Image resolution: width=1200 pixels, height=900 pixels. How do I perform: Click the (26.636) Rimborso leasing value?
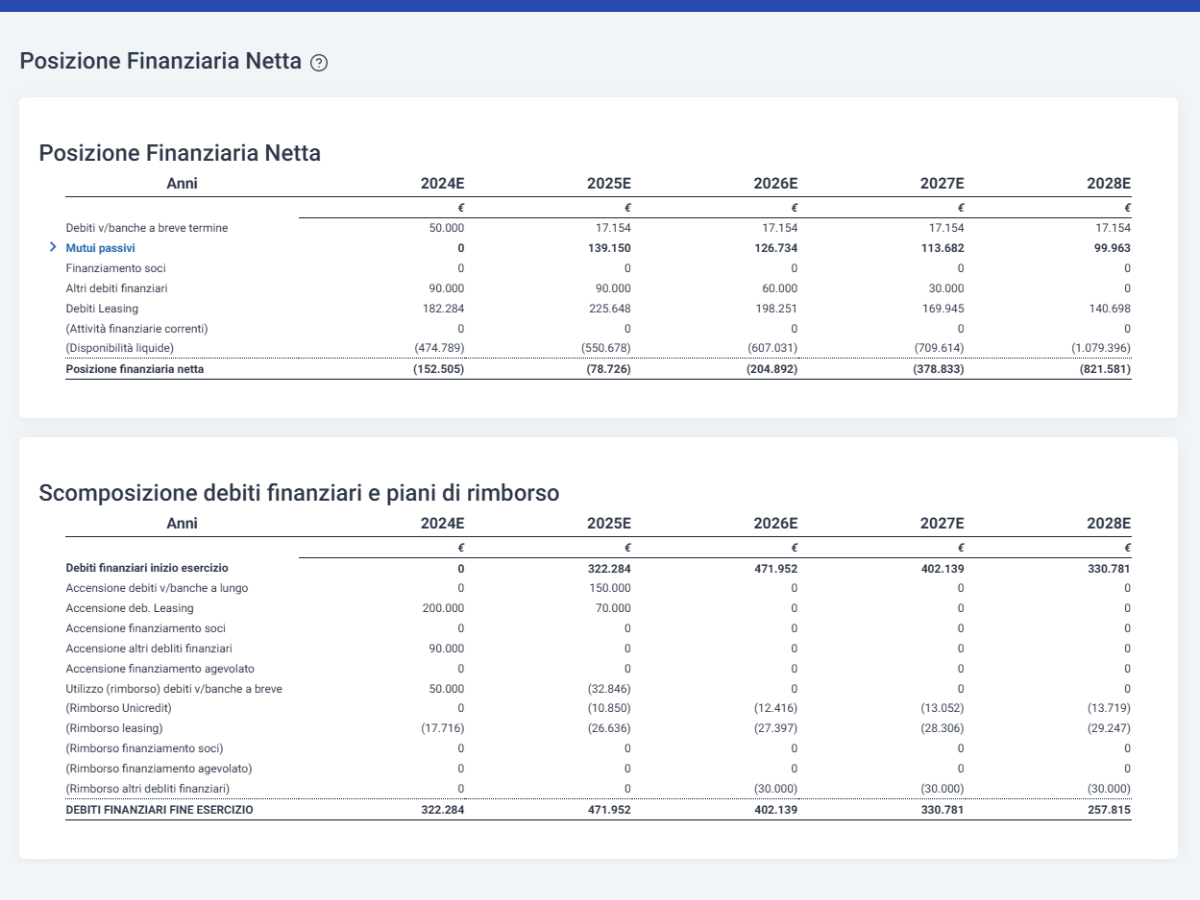[609, 728]
